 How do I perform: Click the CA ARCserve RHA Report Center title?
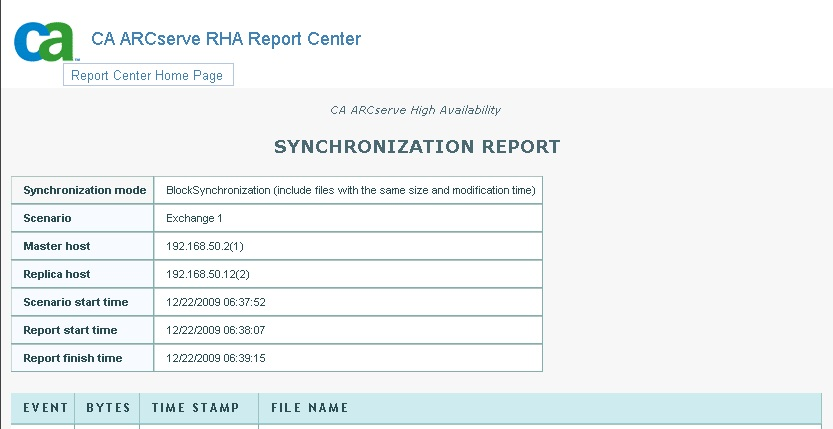(x=226, y=39)
